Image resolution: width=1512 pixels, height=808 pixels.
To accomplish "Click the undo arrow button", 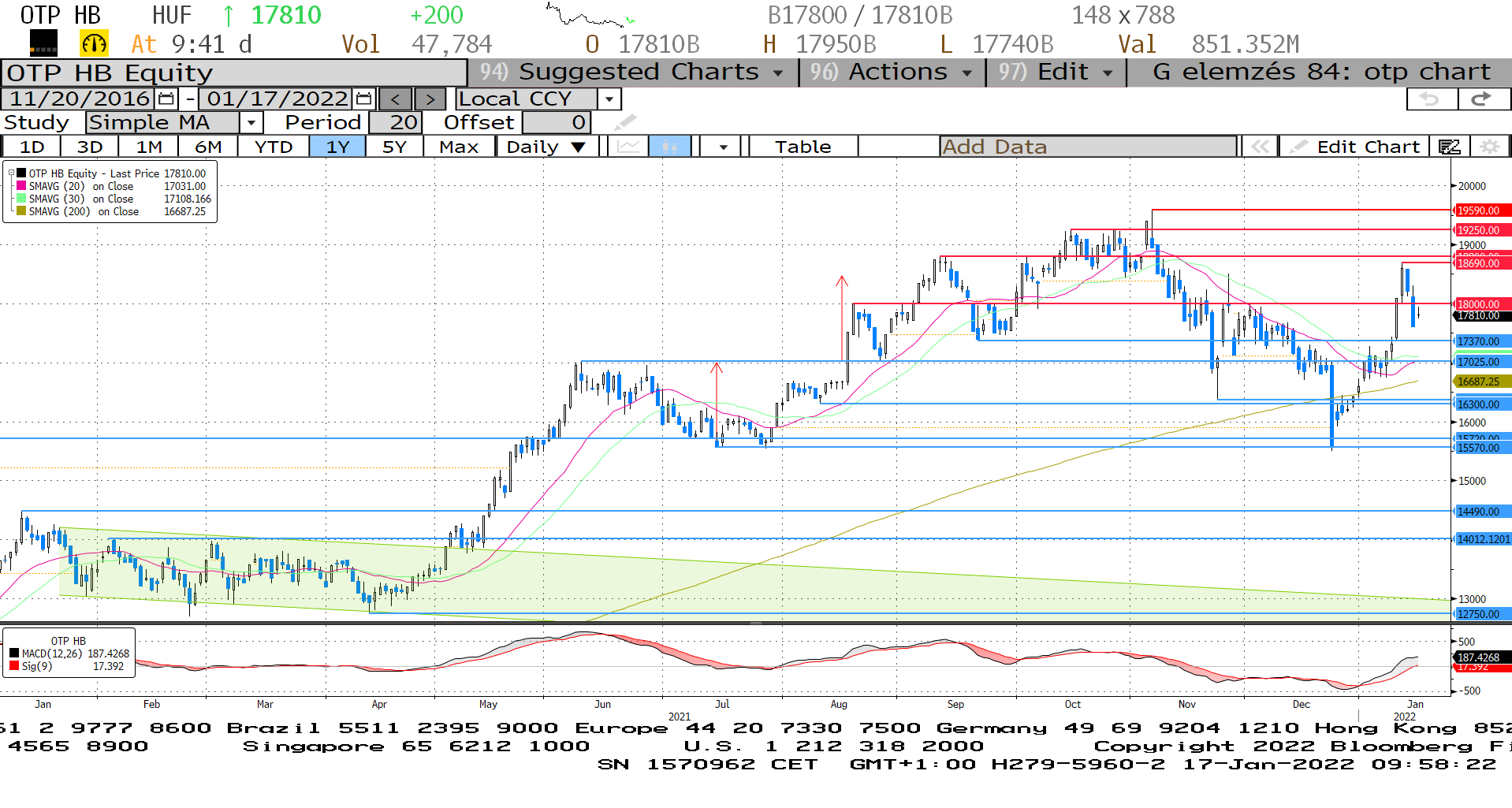I will pos(1432,99).
